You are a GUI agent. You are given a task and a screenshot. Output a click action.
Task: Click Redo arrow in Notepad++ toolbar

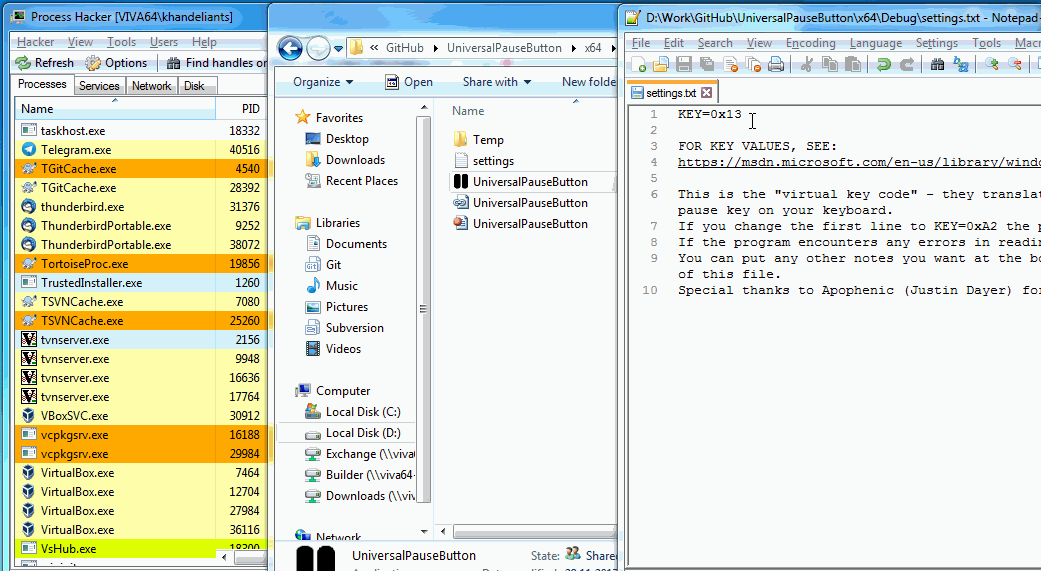click(x=907, y=64)
